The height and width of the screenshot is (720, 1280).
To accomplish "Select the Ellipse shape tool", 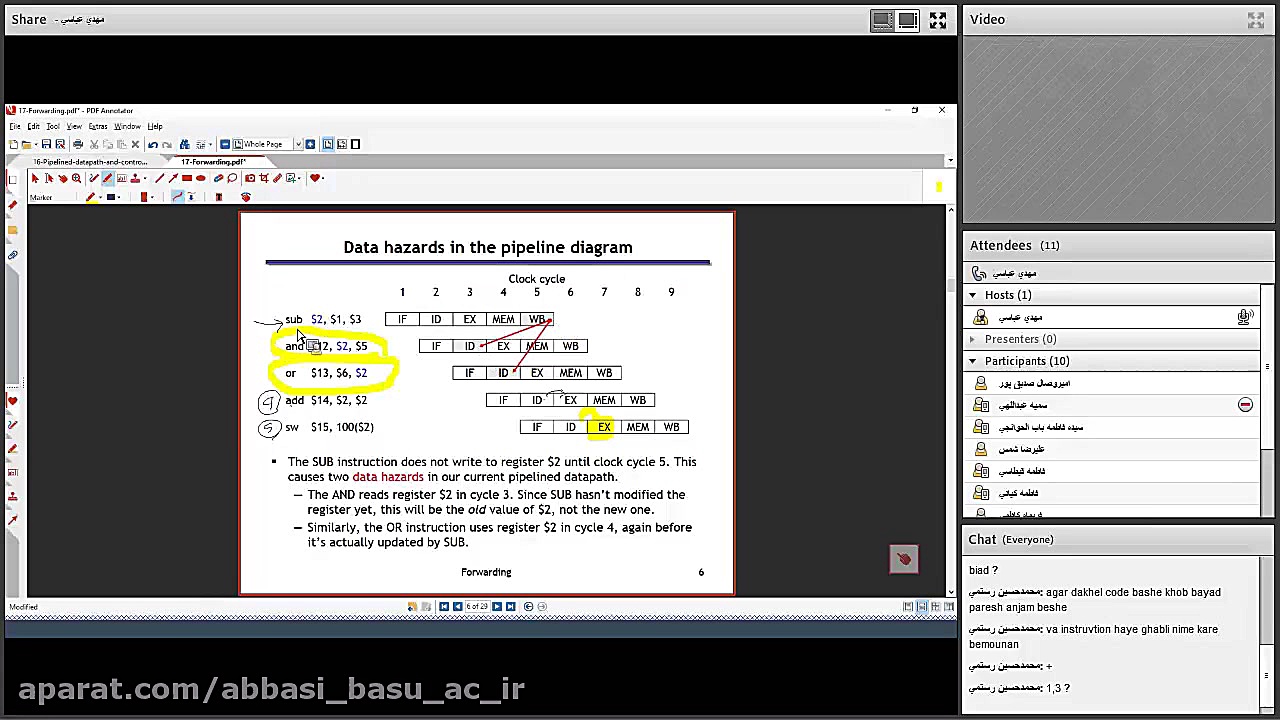I will (x=201, y=178).
